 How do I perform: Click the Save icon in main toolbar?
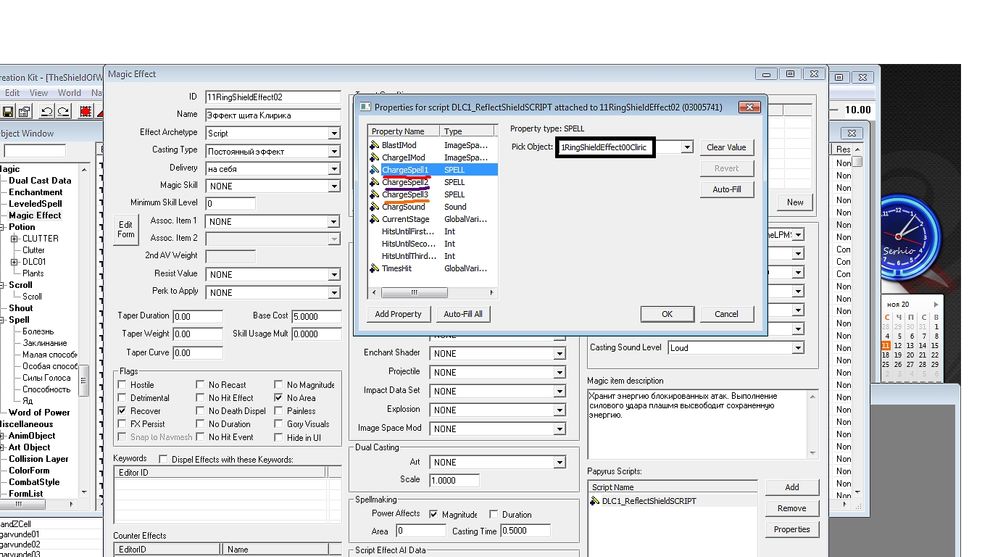[8, 111]
